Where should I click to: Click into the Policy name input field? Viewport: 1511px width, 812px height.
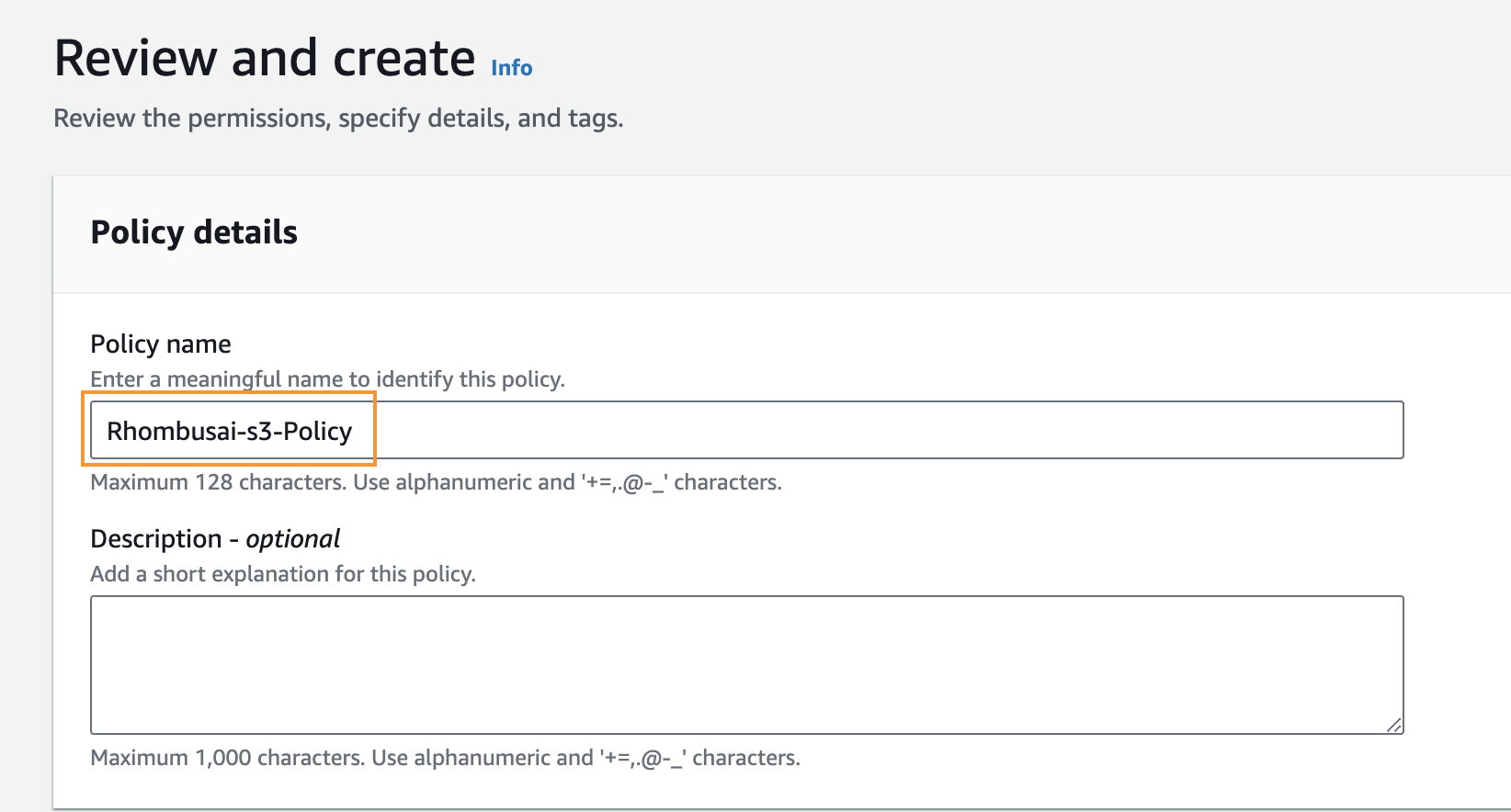(x=746, y=430)
